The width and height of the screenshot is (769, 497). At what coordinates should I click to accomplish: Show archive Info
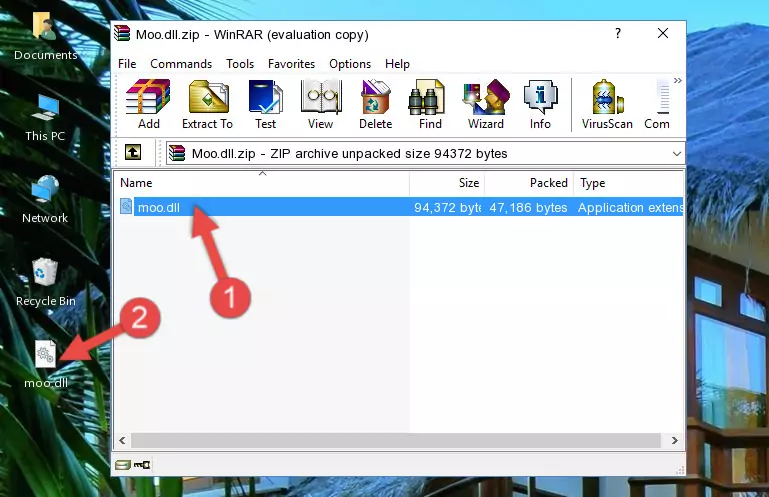(x=540, y=104)
